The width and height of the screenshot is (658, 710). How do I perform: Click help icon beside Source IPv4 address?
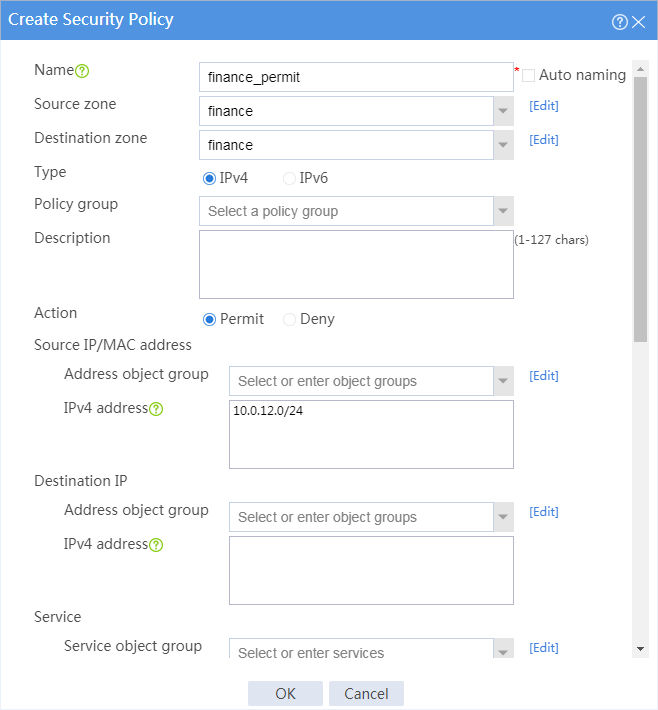pos(156,409)
